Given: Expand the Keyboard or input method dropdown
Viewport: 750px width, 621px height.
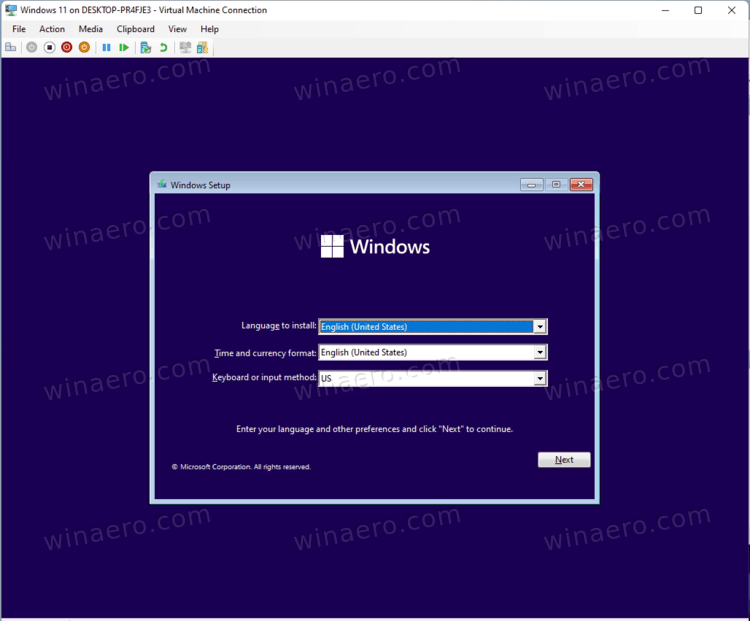Looking at the screenshot, I should point(540,378).
